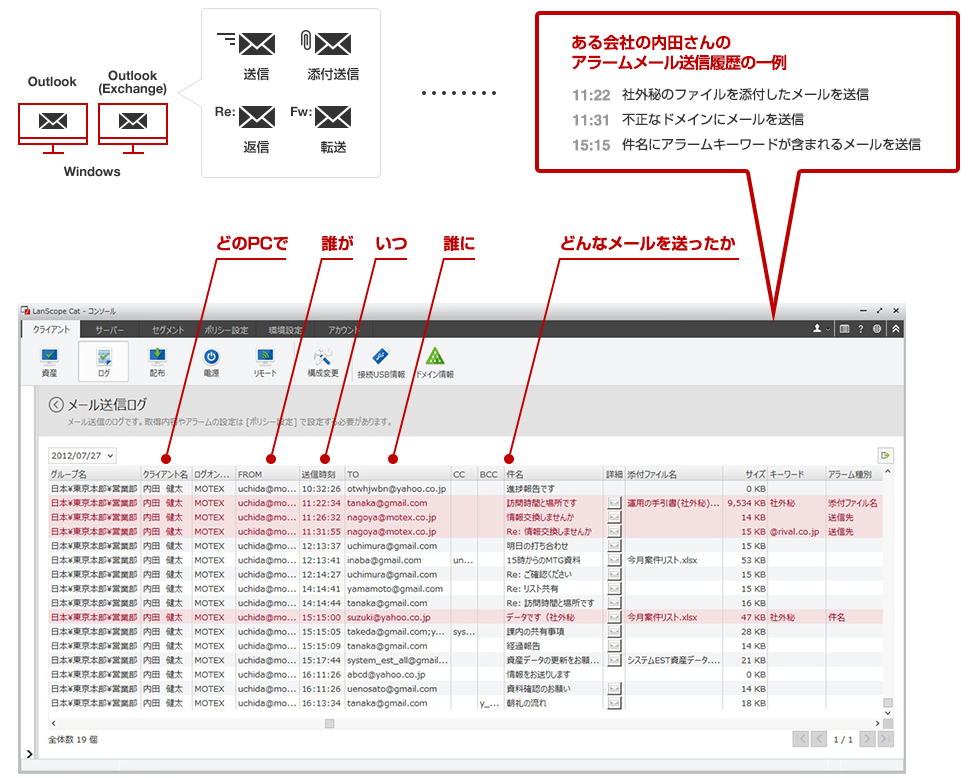Click the globe icon in the header bar
Image resolution: width=970 pixels, height=778 pixels.
point(877,329)
